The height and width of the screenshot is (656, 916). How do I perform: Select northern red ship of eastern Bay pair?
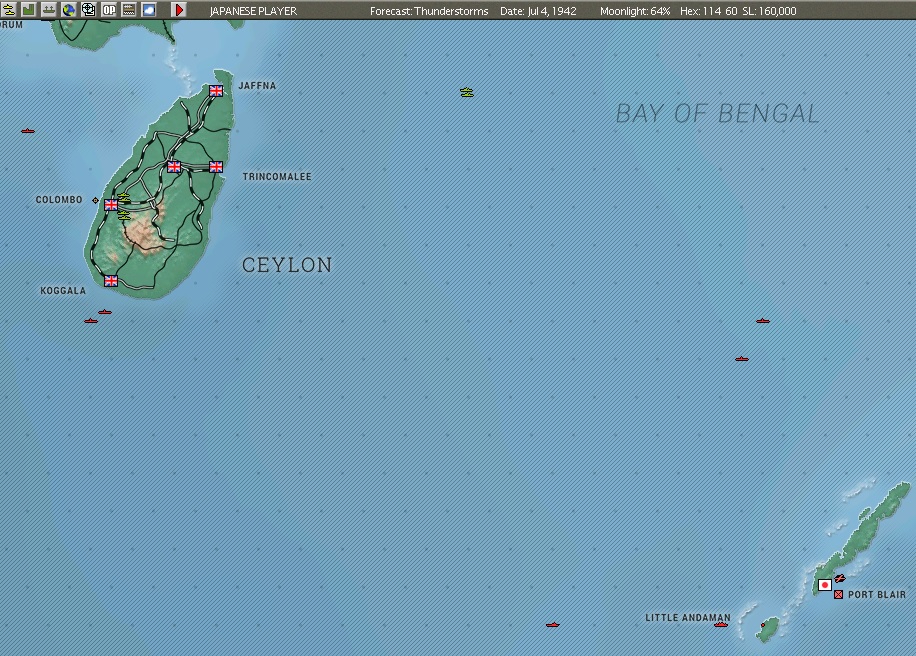coord(763,321)
